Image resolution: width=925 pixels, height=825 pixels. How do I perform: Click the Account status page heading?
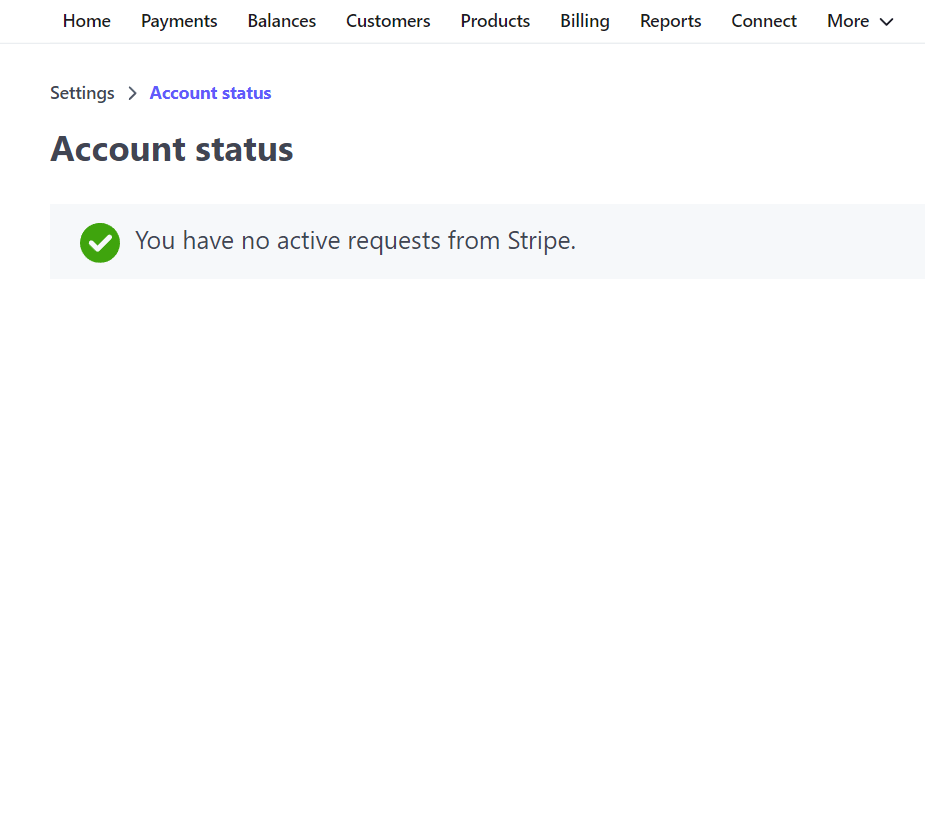(171, 148)
